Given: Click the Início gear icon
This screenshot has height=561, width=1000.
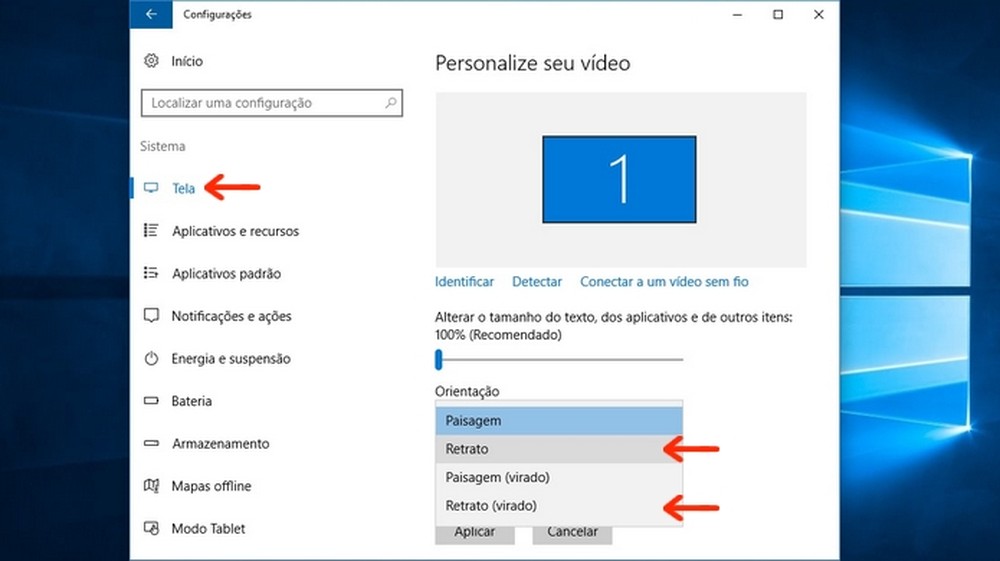Looking at the screenshot, I should 151,61.
